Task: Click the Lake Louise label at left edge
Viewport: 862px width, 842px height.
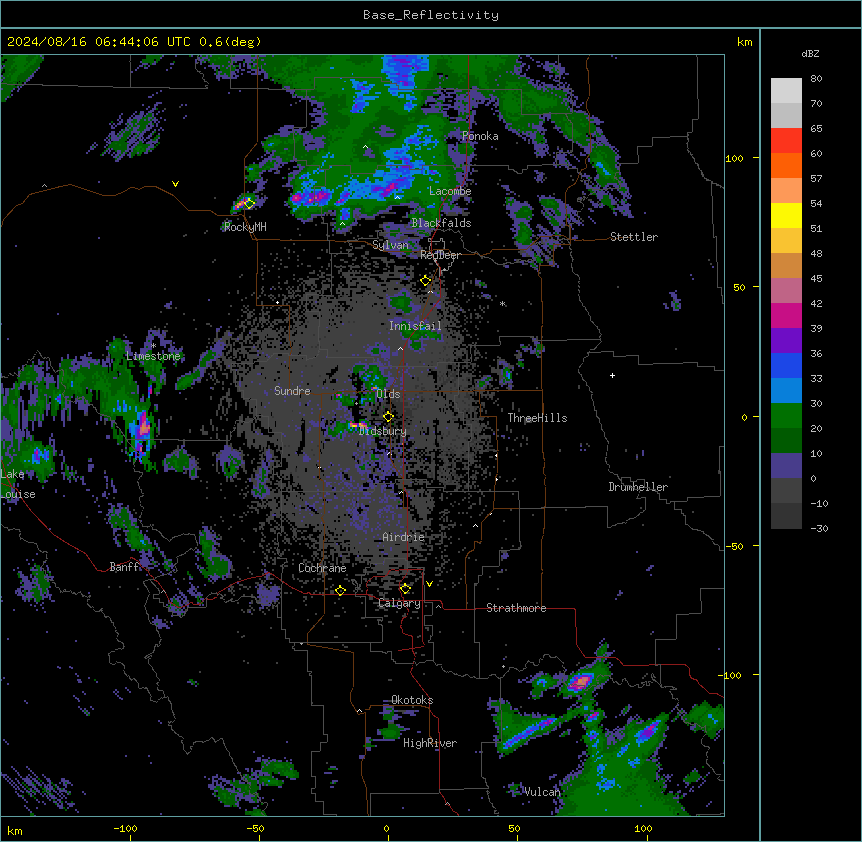Action: (x=18, y=484)
